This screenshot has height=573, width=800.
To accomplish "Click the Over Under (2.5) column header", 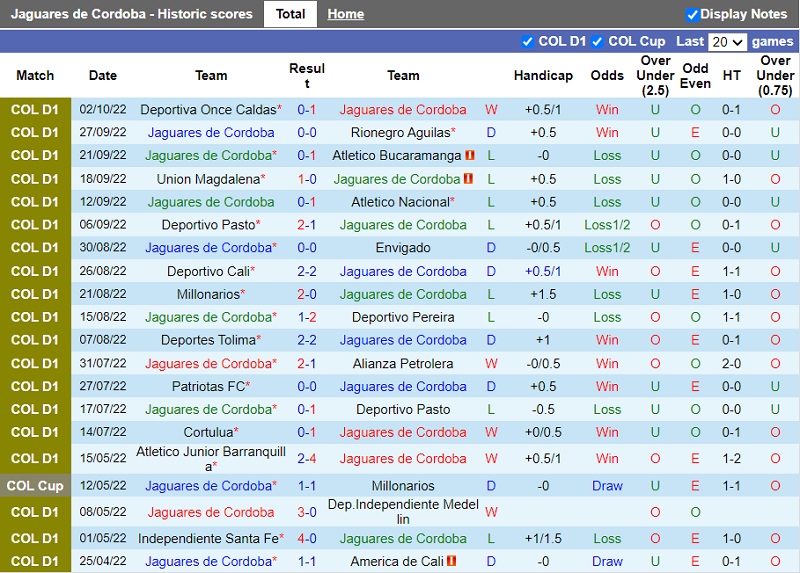I will (x=655, y=76).
